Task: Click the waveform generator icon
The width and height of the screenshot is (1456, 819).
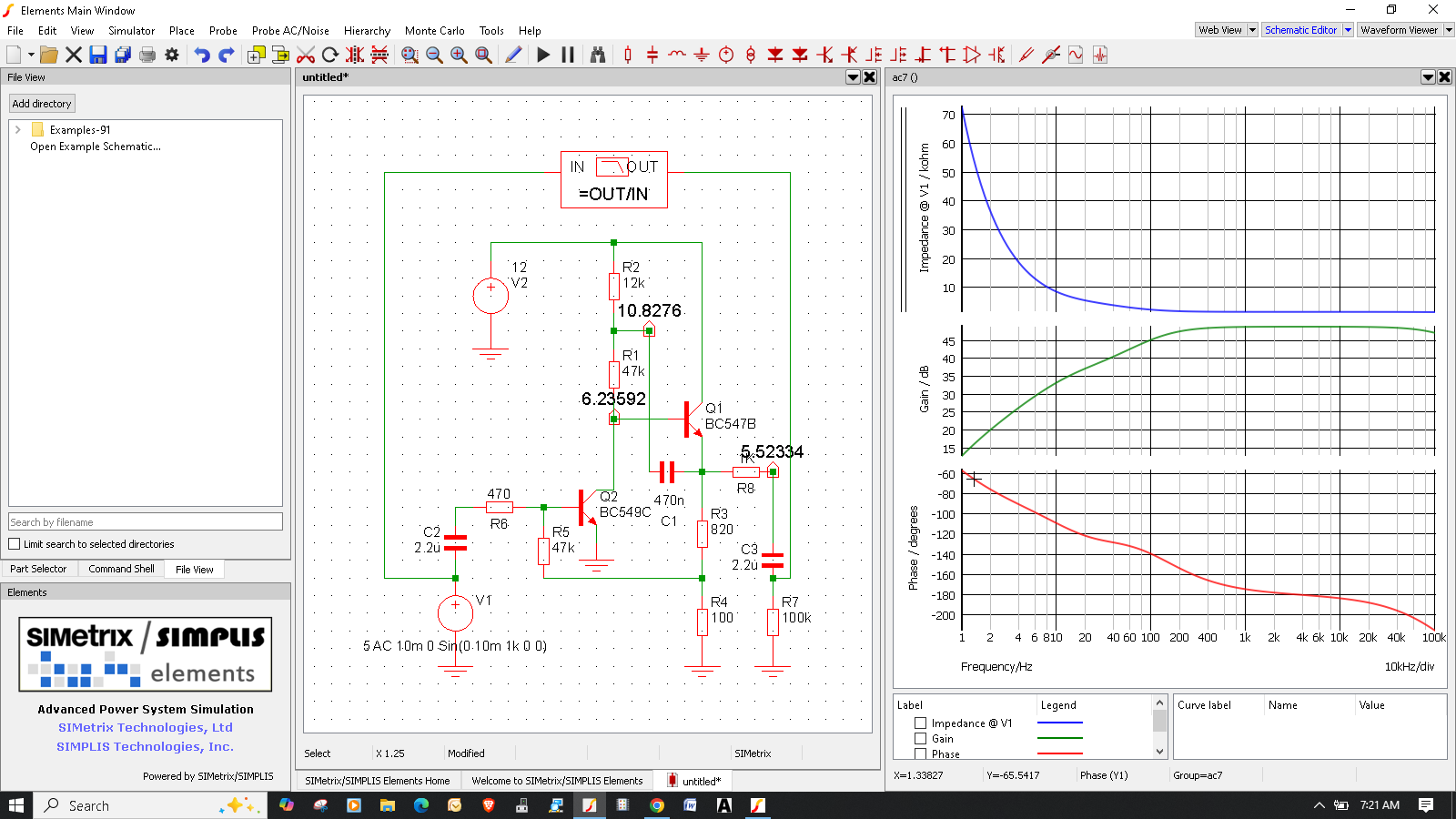Action: 1076,55
